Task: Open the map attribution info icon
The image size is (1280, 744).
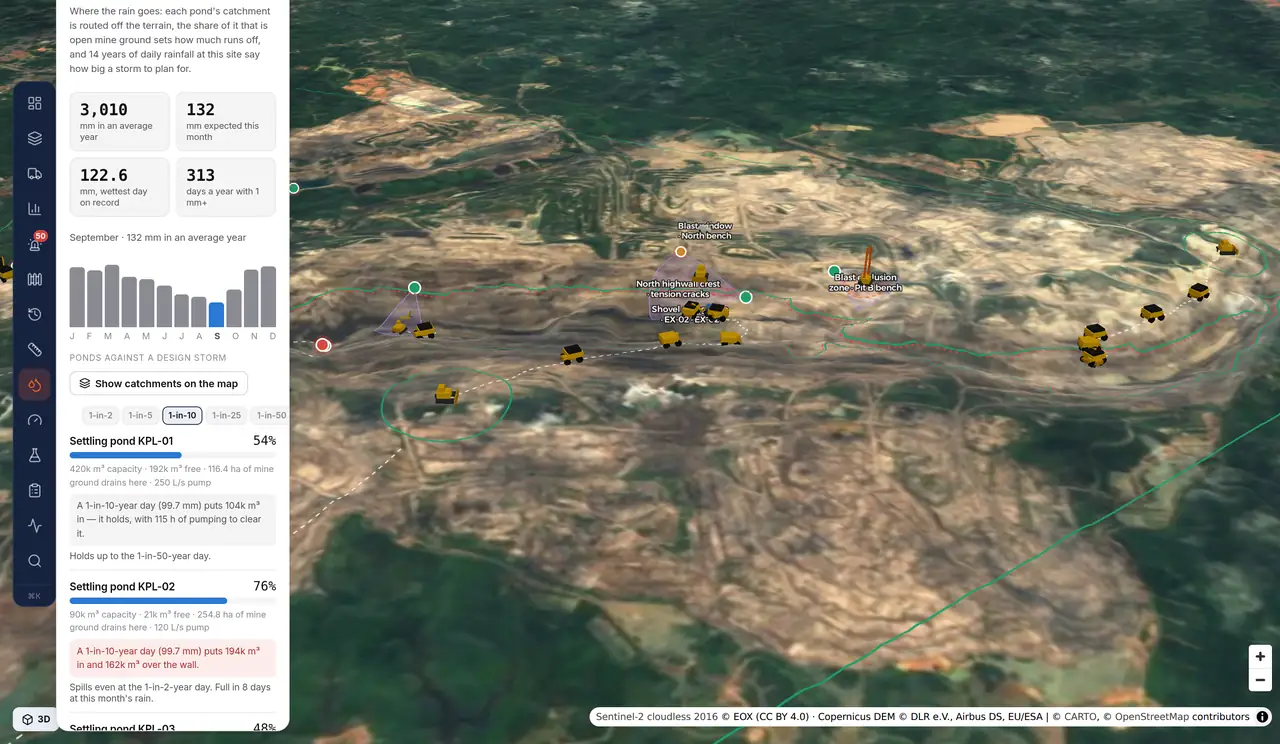Action: [1263, 717]
